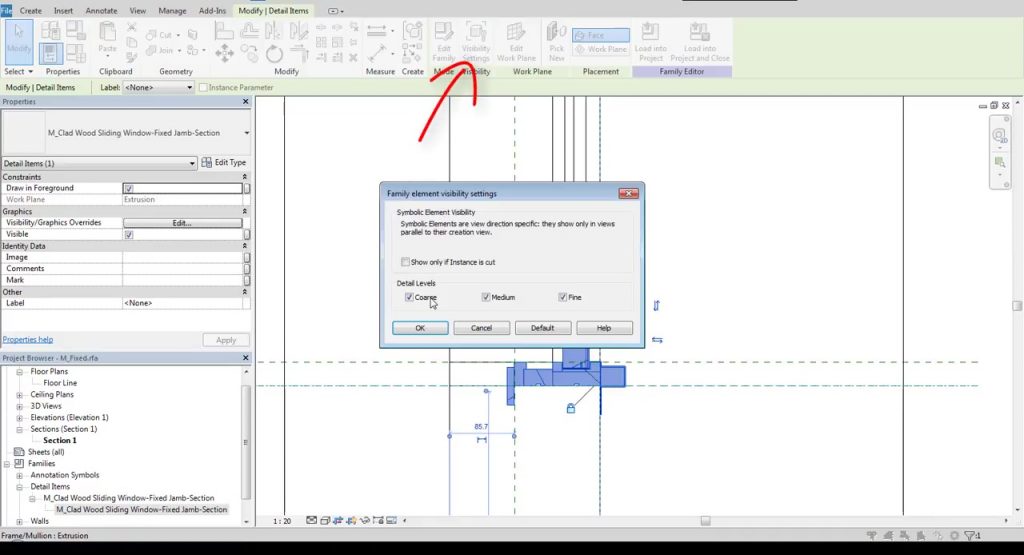The image size is (1024, 555).
Task: Enable Show only if Instance is cut
Action: coord(405,262)
